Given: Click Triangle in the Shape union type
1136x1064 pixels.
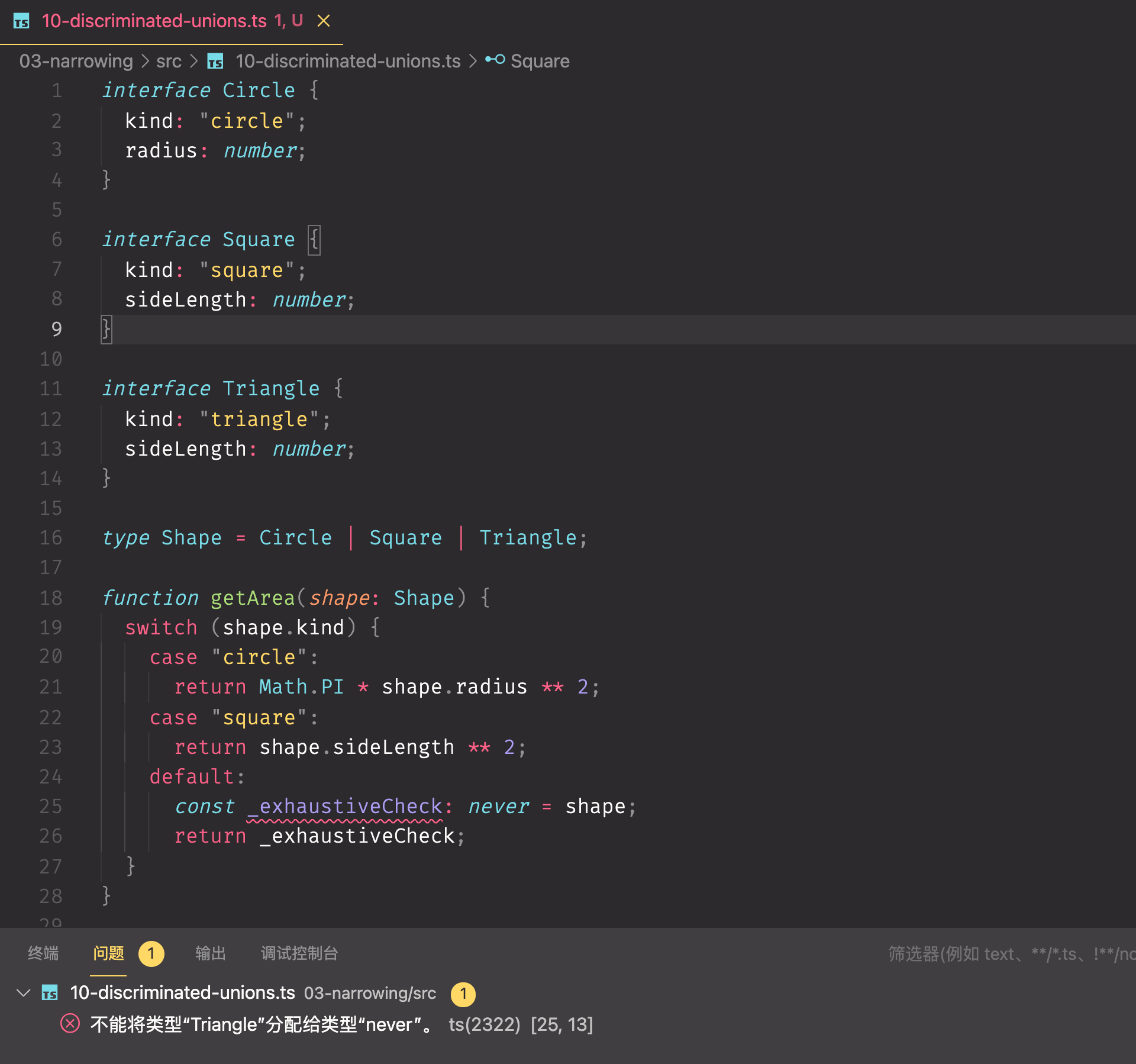Looking at the screenshot, I should 528,538.
